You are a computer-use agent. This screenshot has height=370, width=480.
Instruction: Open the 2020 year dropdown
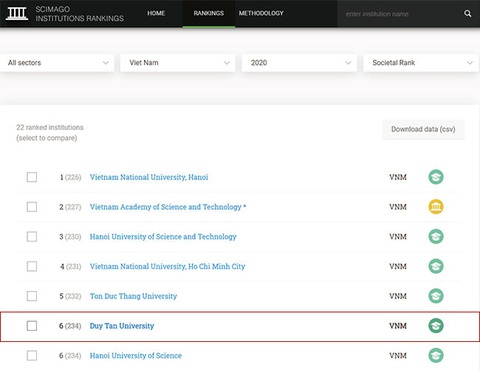[299, 63]
